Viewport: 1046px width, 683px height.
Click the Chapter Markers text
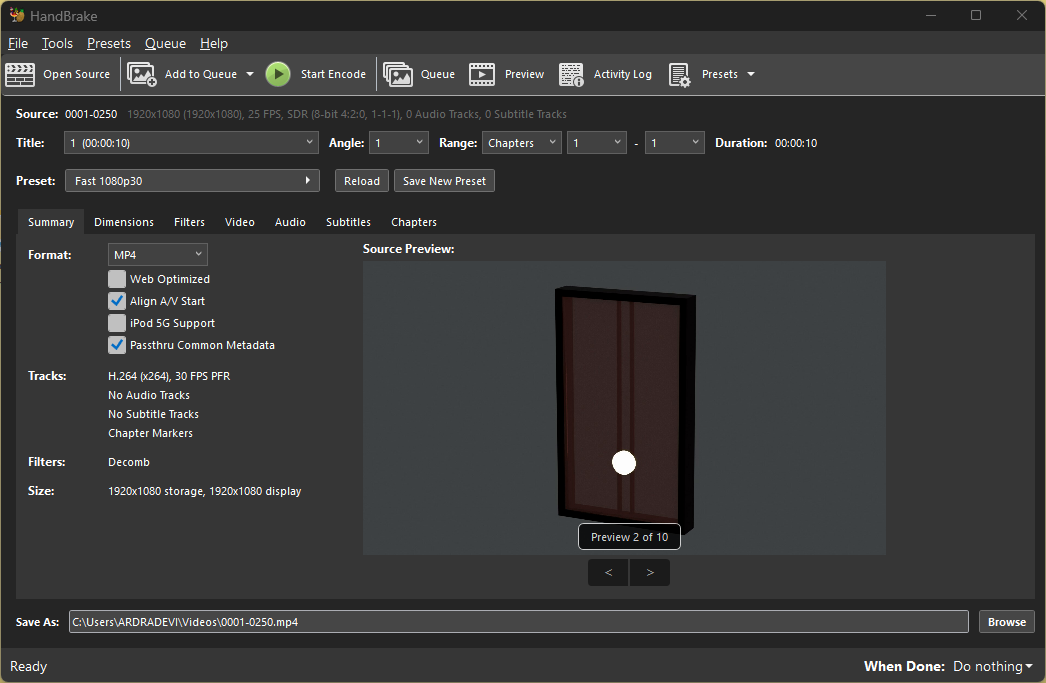pyautogui.click(x=150, y=433)
